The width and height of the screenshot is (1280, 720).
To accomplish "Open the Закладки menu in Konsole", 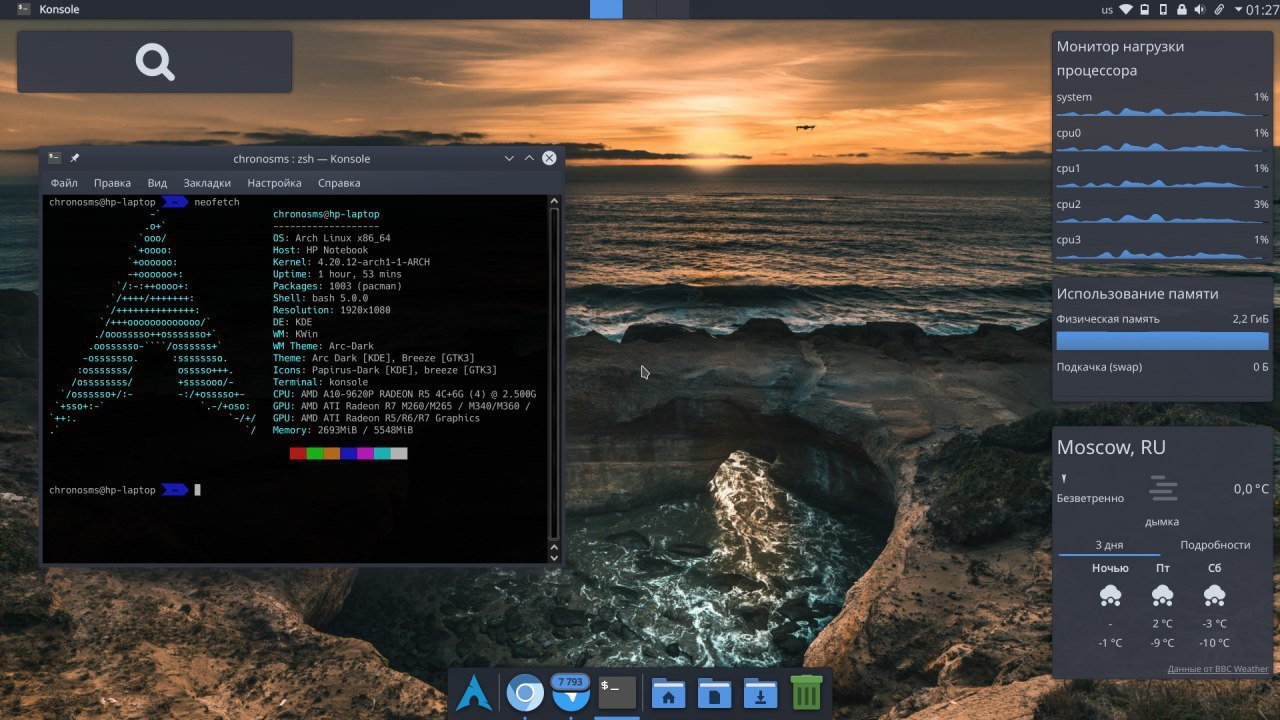I will [x=207, y=183].
